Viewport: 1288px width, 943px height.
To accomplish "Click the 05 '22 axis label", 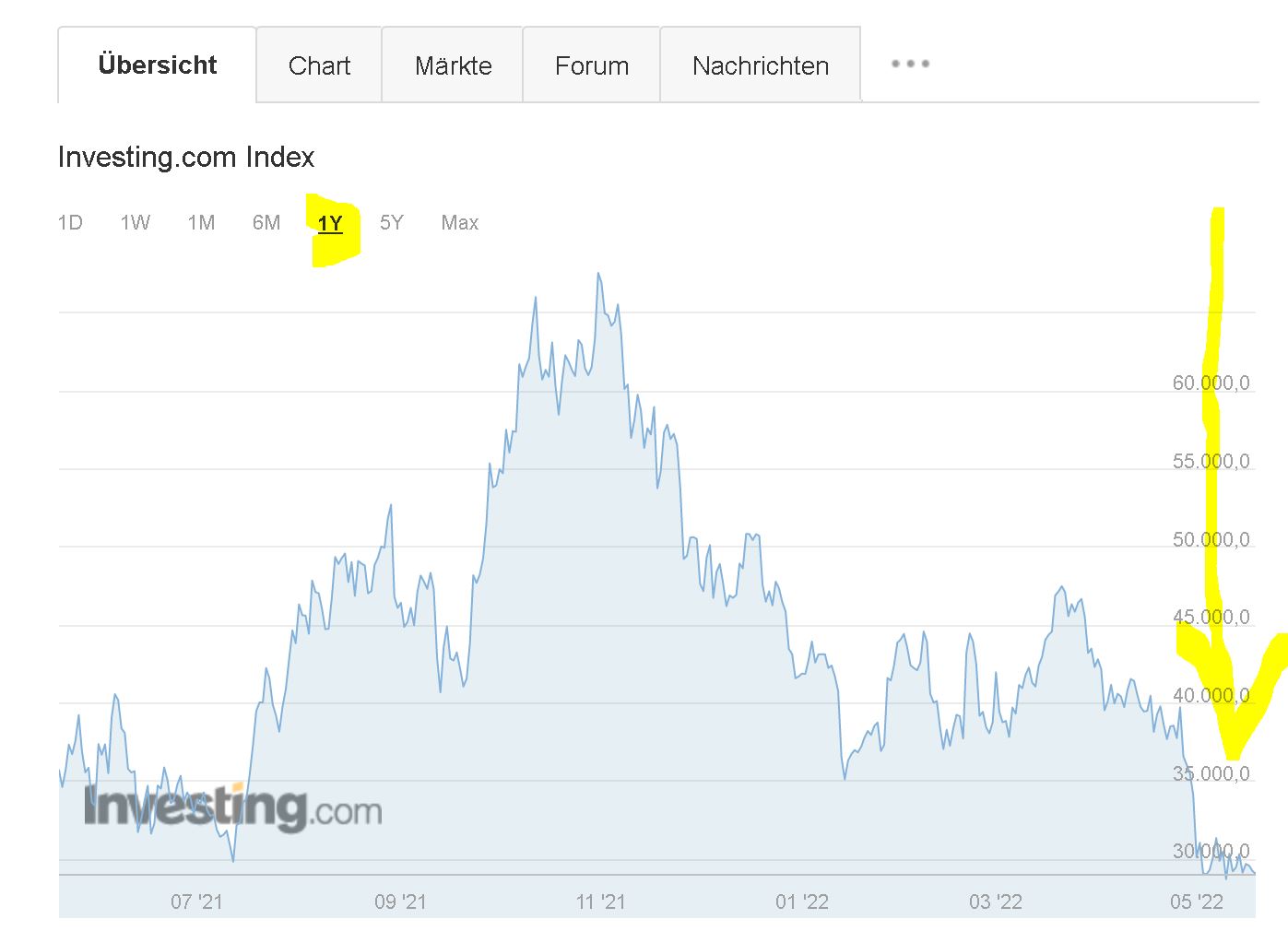I will coord(1197,902).
